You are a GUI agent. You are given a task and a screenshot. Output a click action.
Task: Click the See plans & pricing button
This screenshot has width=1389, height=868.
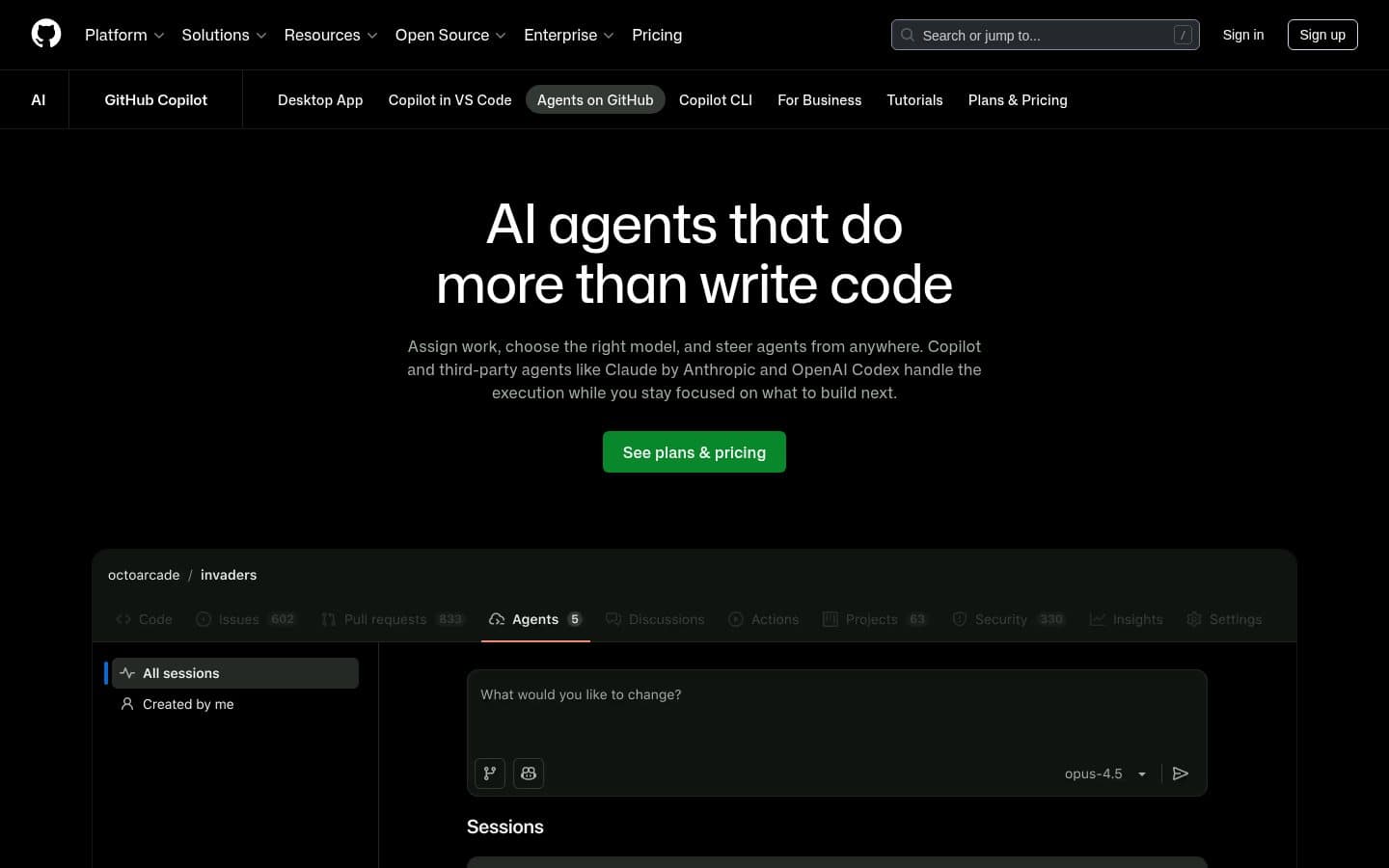(x=694, y=452)
